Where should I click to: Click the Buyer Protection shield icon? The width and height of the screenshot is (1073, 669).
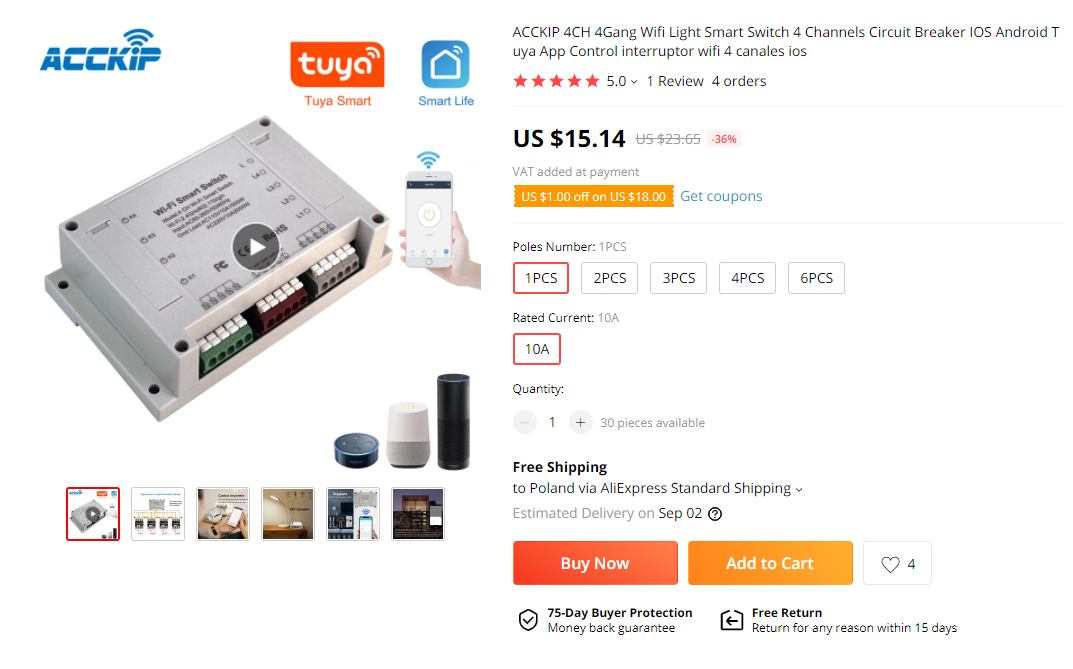528,620
